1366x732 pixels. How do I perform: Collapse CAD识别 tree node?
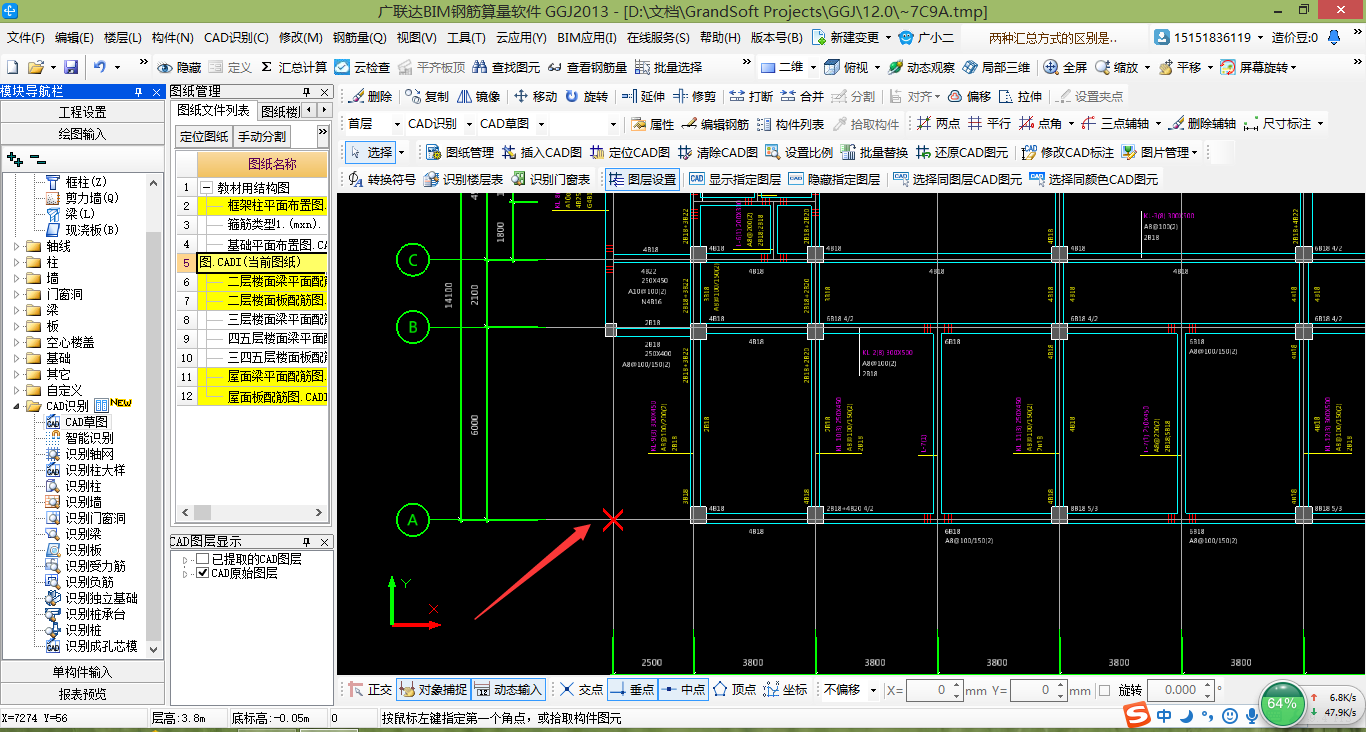click(17, 406)
